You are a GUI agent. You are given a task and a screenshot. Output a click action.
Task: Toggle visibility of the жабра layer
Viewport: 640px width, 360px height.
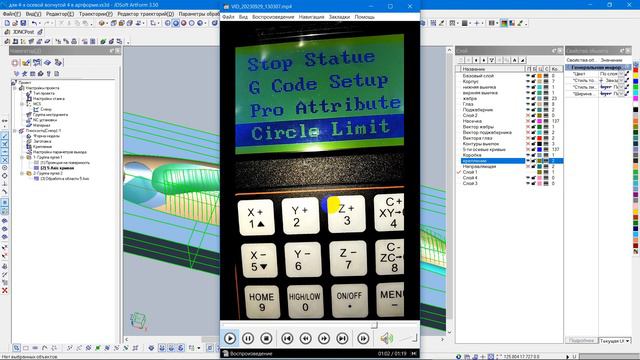pos(528,98)
